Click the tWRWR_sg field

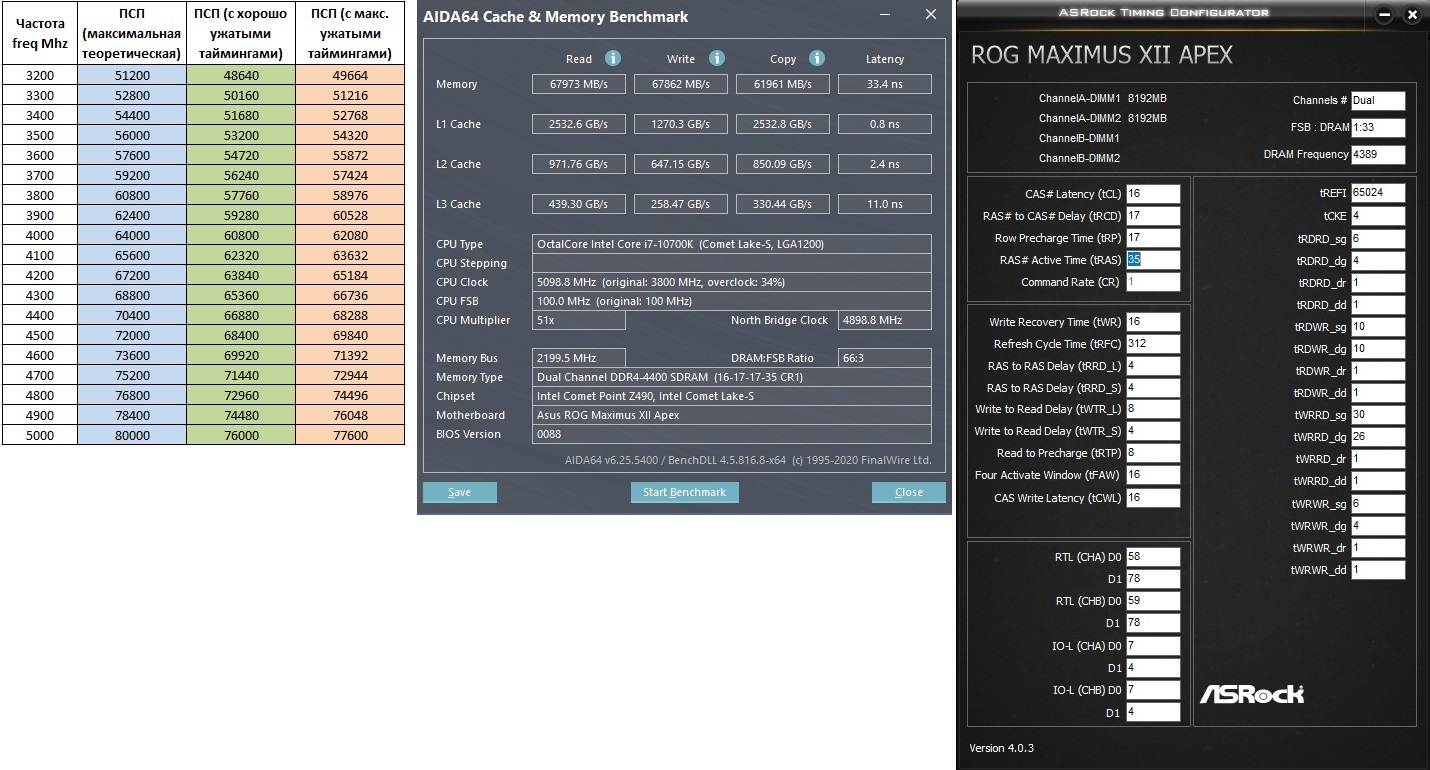coord(1378,504)
